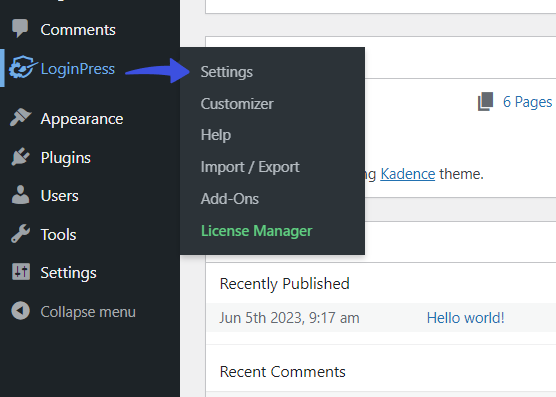Viewport: 556px width, 397px height.
Task: Click the Collapse menu arrow icon
Action: pos(20,311)
